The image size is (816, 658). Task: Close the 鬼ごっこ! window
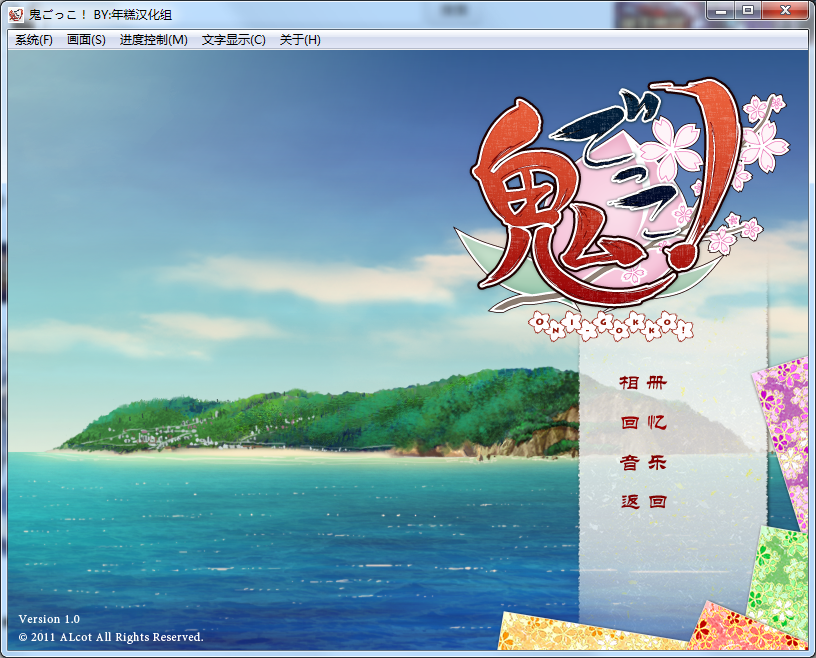coord(786,10)
